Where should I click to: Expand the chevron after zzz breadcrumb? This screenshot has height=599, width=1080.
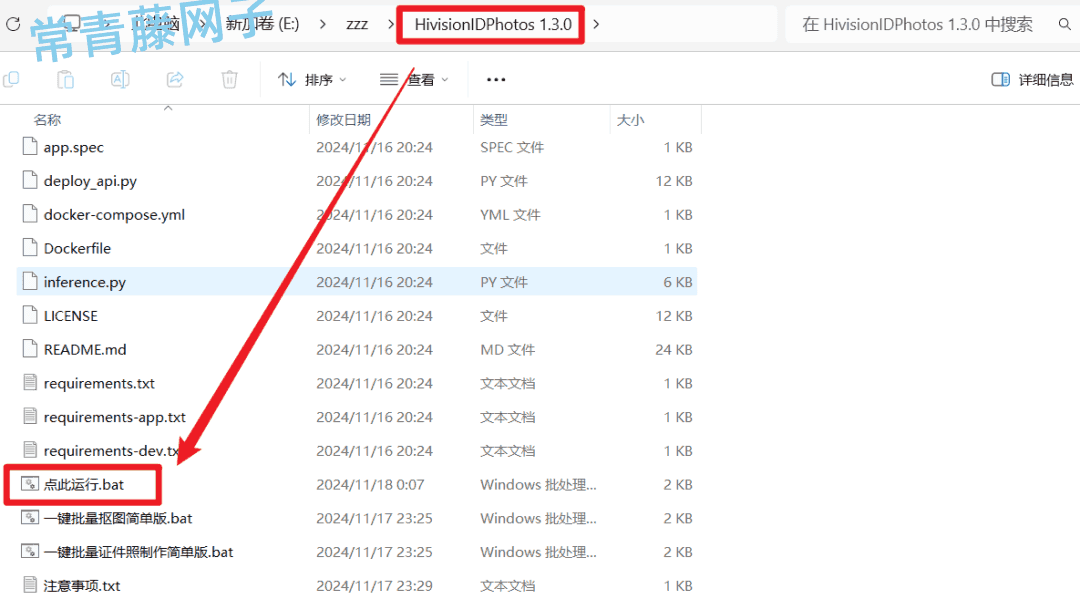(x=391, y=25)
